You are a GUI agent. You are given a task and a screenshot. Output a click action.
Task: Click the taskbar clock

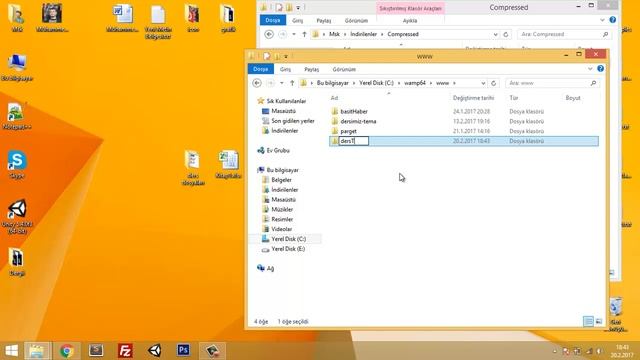(x=622, y=351)
